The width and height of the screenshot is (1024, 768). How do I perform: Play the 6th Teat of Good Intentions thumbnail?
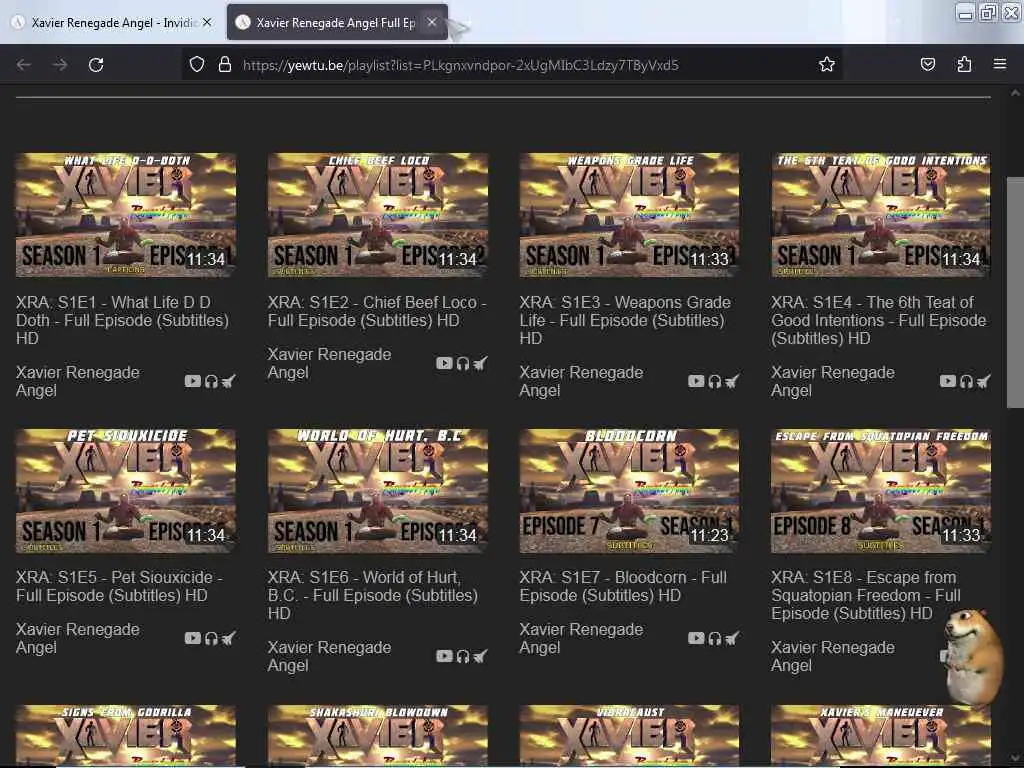coord(881,215)
